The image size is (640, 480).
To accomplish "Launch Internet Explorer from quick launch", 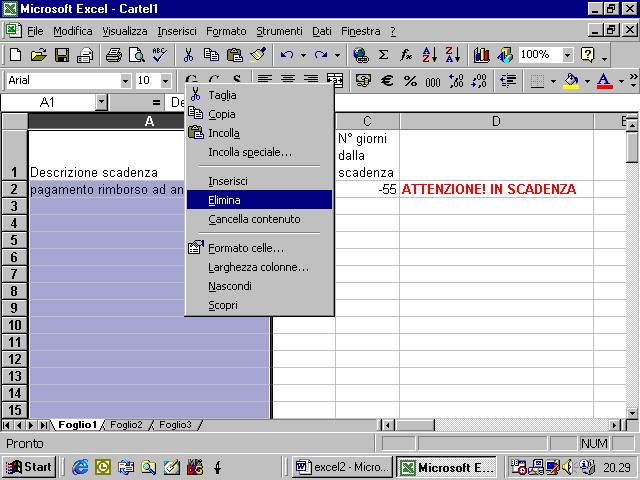I will [80, 467].
